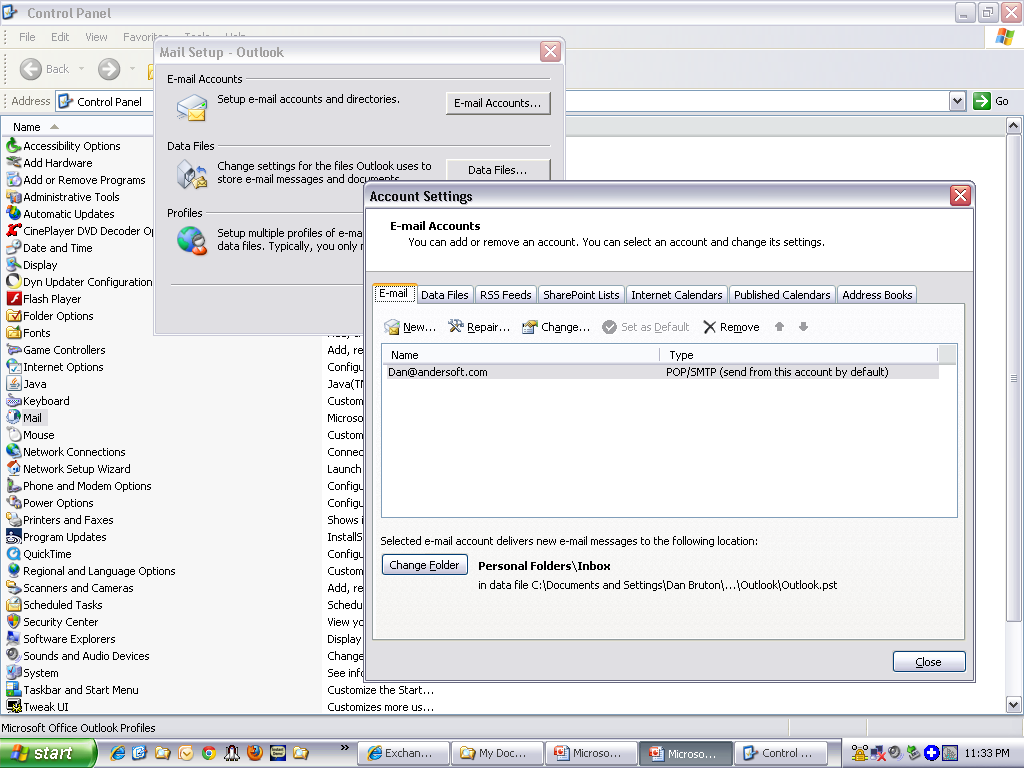
Task: Open the Date and Time icon
Action: tap(14, 248)
